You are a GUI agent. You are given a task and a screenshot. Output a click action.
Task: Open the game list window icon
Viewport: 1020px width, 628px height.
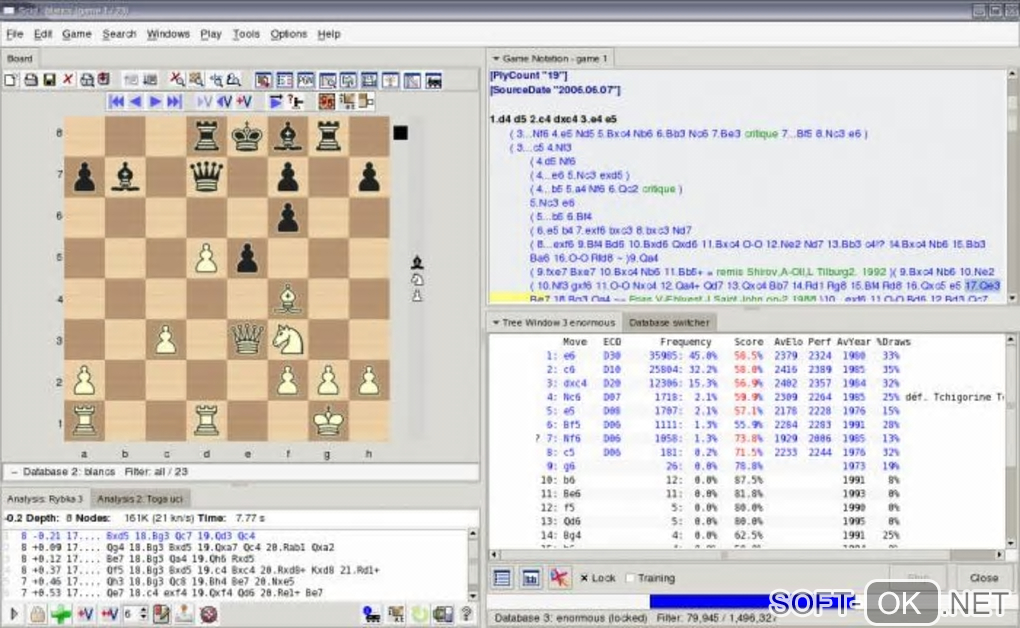point(284,80)
